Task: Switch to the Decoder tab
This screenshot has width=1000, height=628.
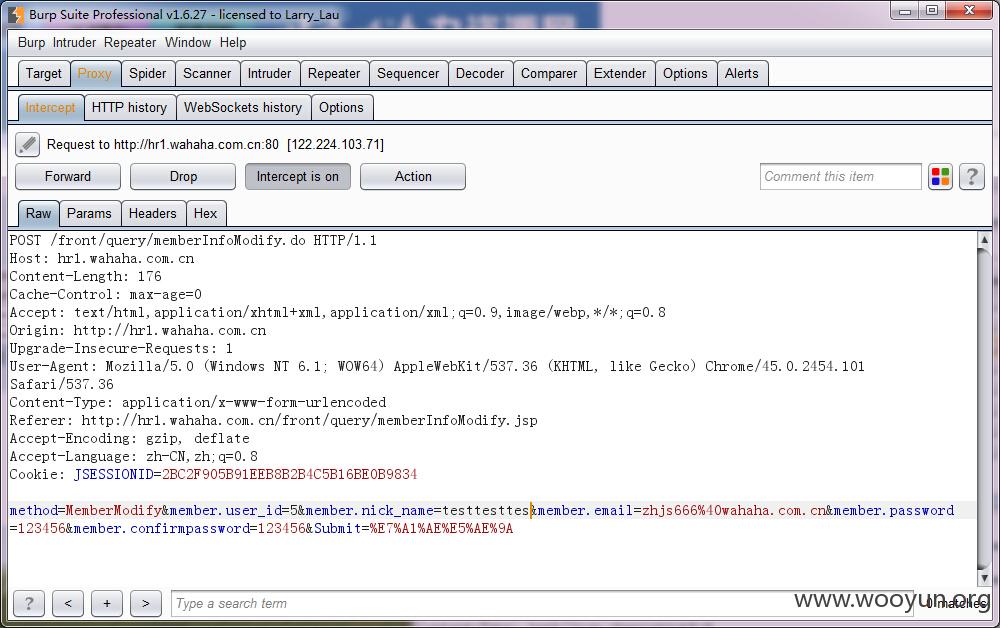Action: [x=480, y=73]
